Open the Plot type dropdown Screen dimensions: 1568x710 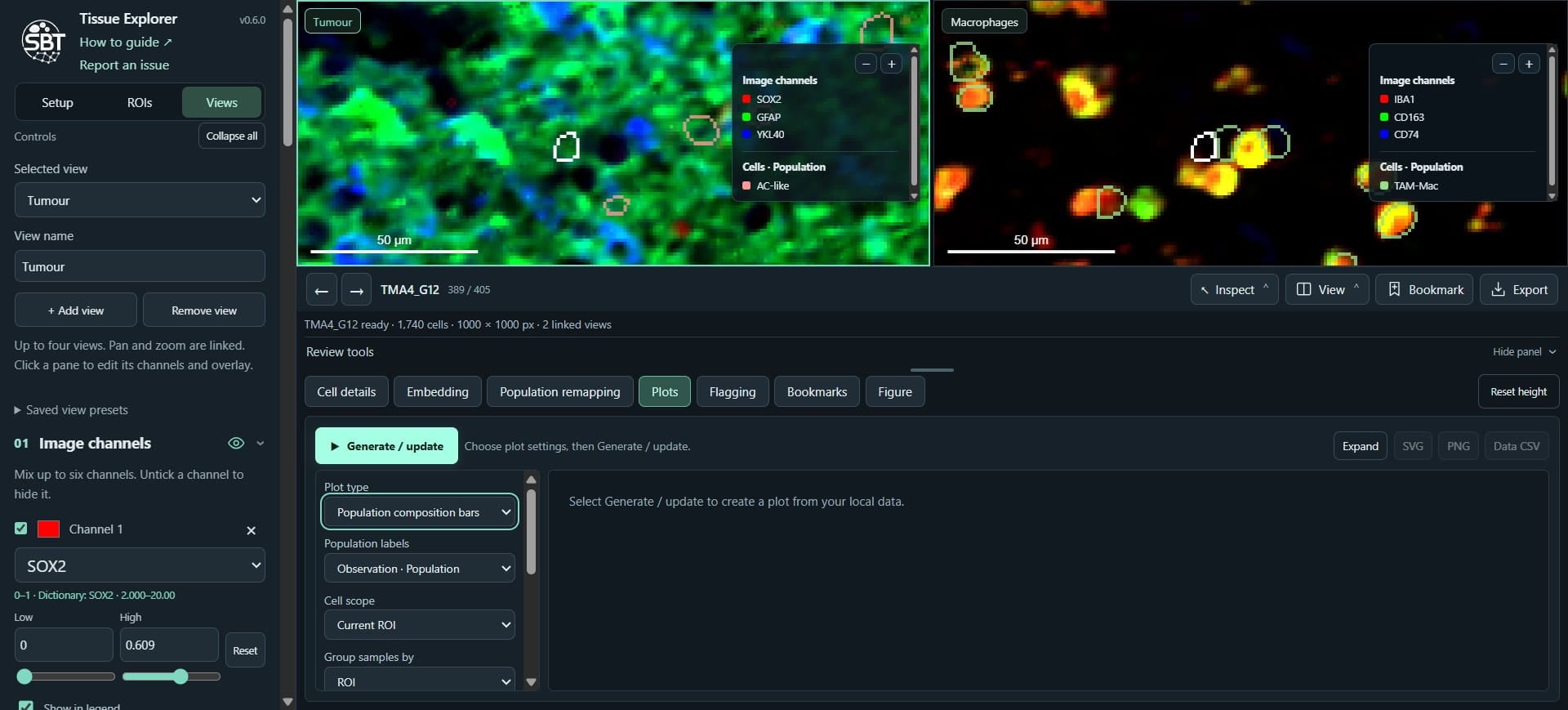pyautogui.click(x=420, y=512)
